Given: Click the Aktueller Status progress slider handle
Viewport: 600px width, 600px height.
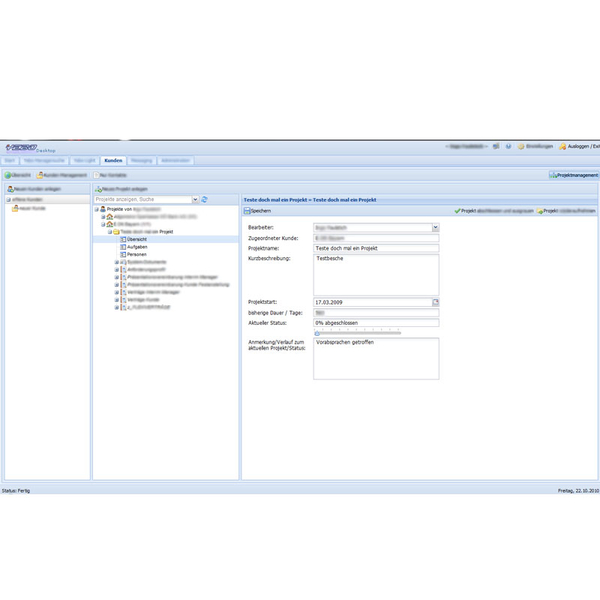Looking at the screenshot, I should click(x=317, y=333).
